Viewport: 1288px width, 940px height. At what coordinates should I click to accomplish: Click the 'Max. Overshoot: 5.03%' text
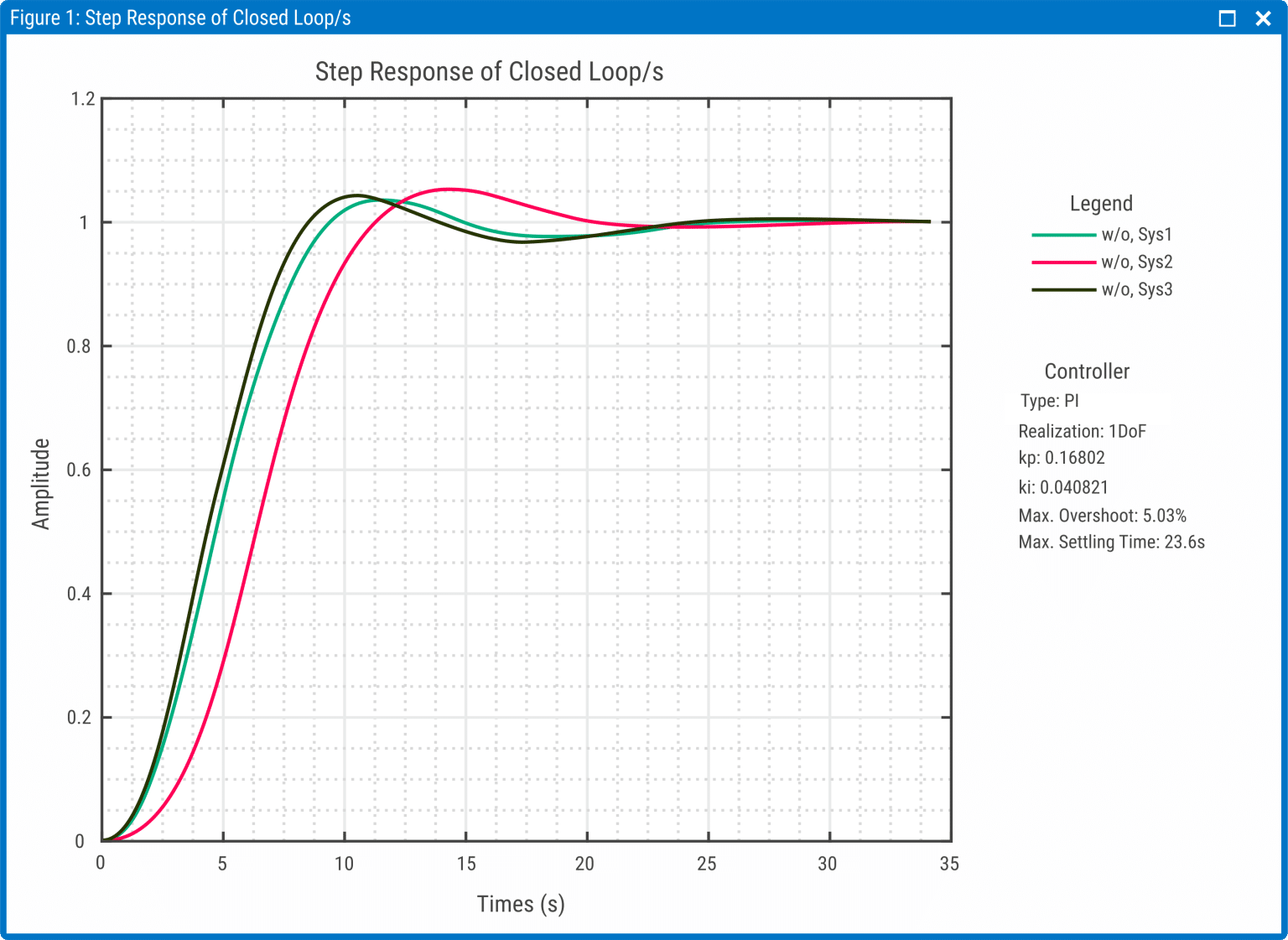pos(1103,516)
